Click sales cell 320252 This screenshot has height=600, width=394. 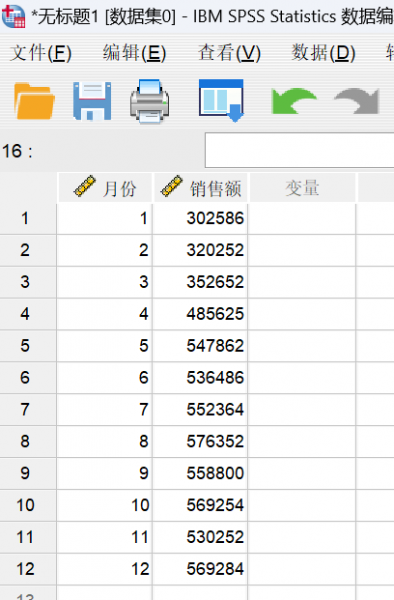(200, 250)
